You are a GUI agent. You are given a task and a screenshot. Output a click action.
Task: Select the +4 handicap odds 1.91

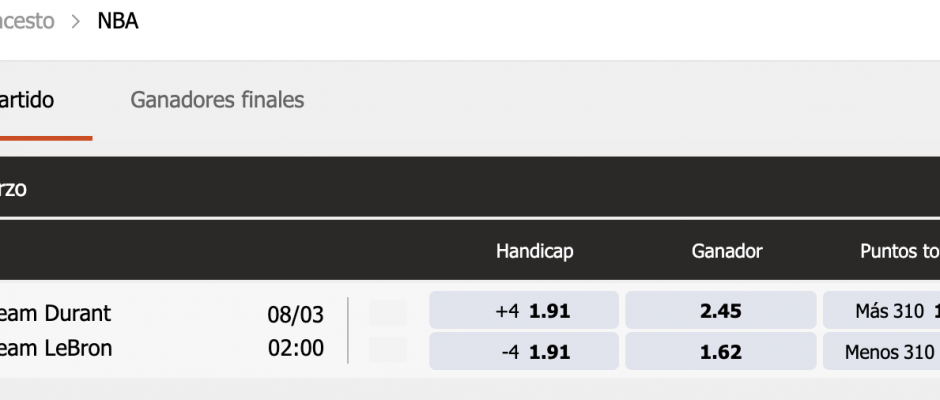524,310
